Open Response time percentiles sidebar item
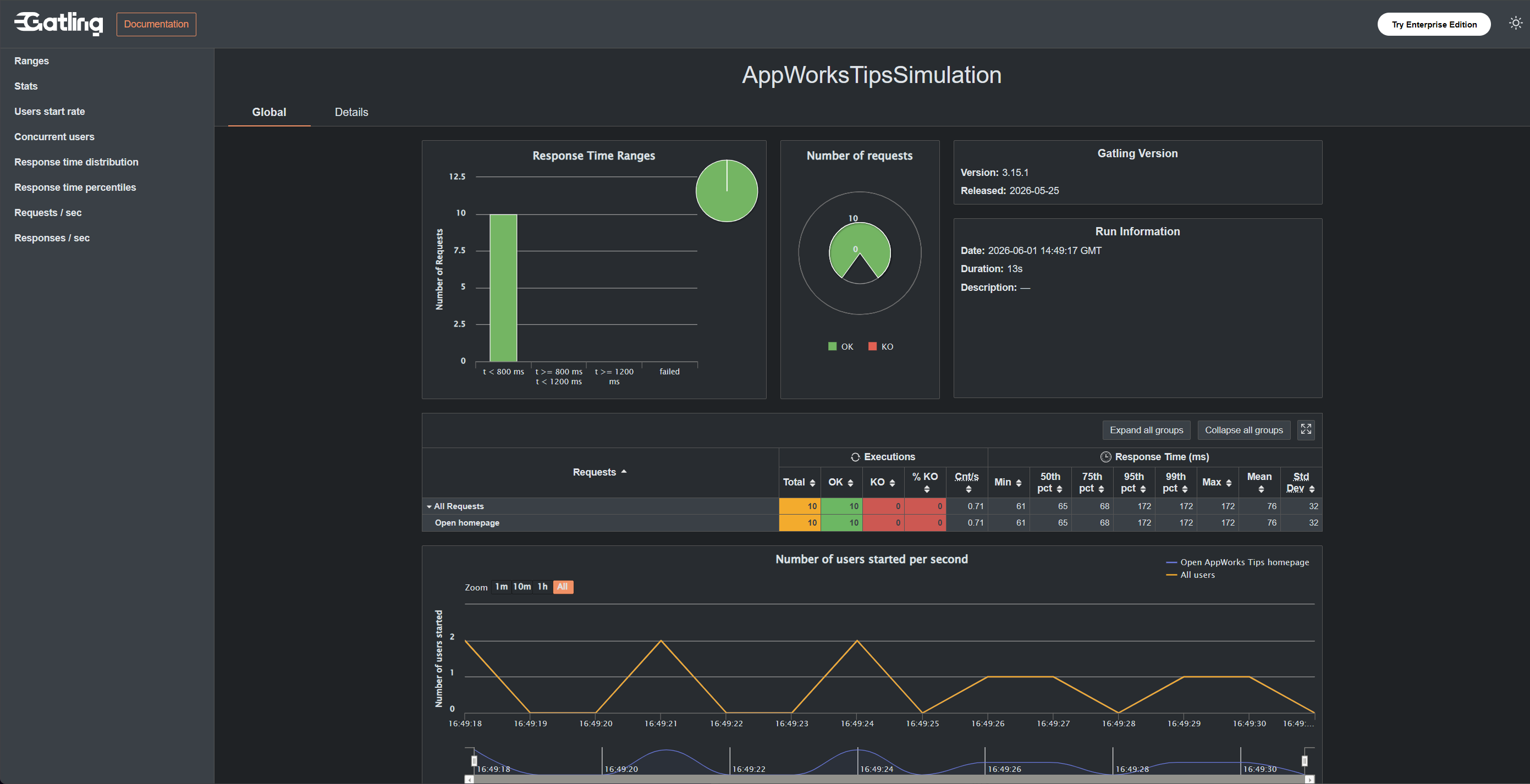1530x784 pixels. point(75,187)
